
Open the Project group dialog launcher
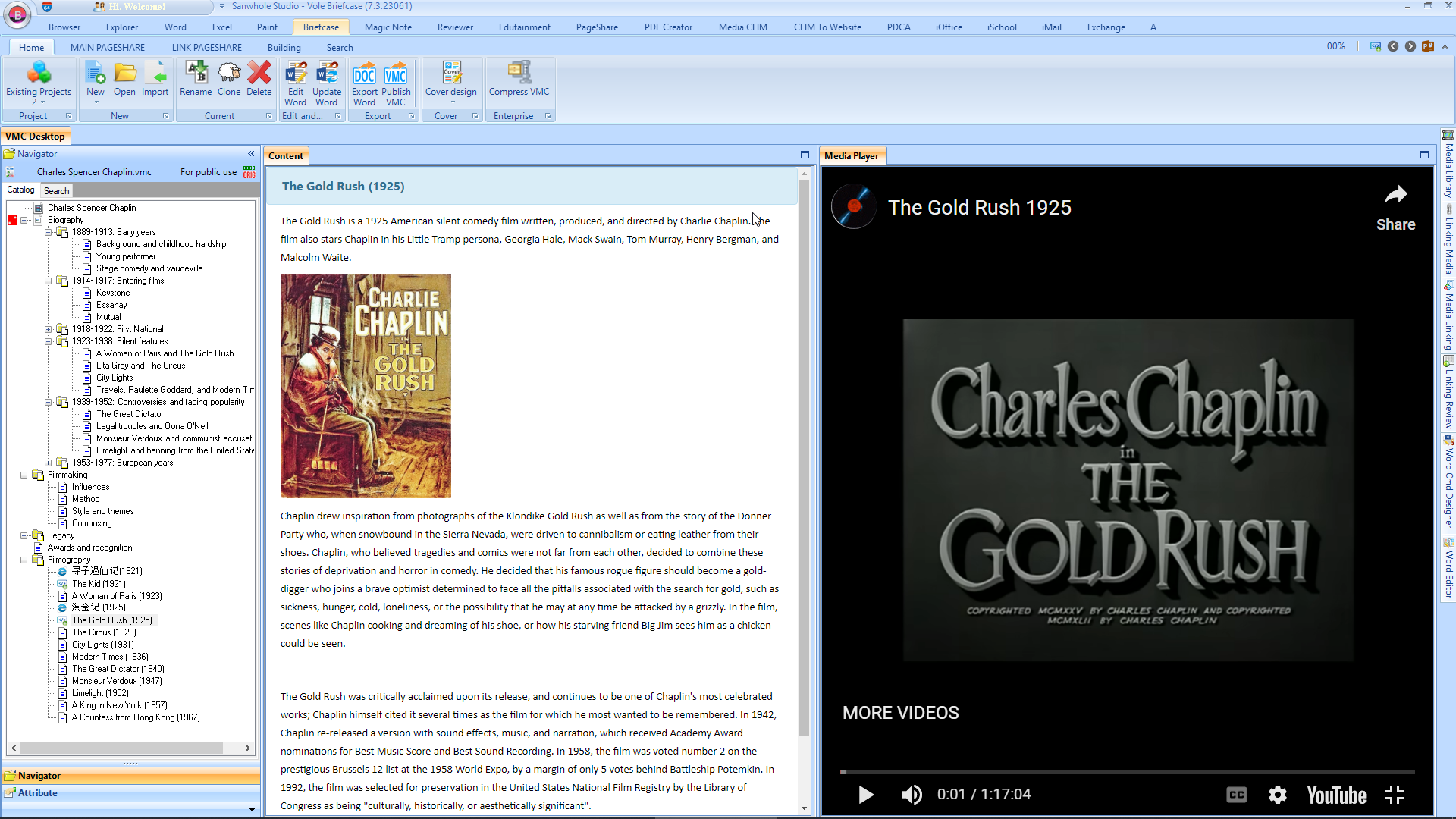pyautogui.click(x=68, y=116)
